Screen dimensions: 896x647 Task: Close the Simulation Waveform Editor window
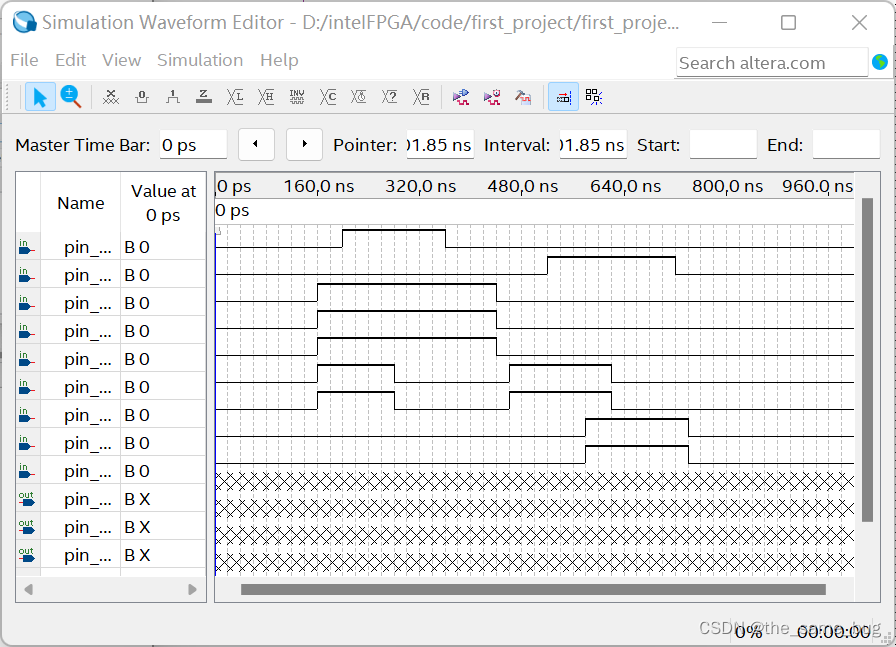click(x=859, y=22)
